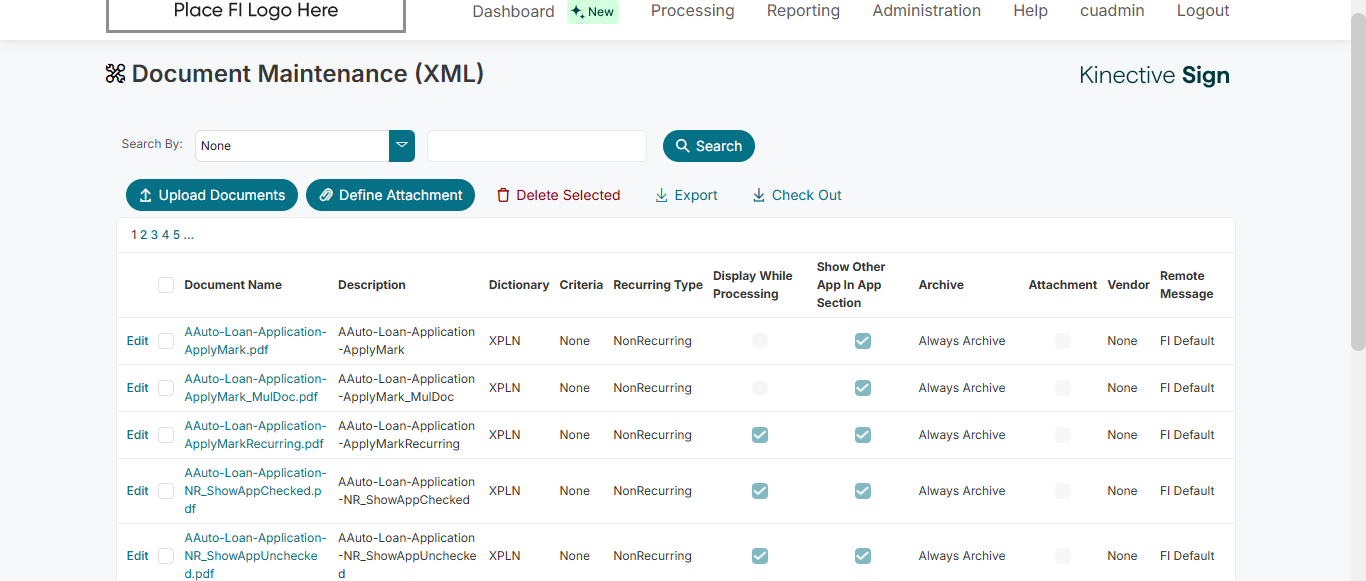Open the Search By dropdown arrow
Viewport: 1366px width, 581px height.
tap(402, 146)
